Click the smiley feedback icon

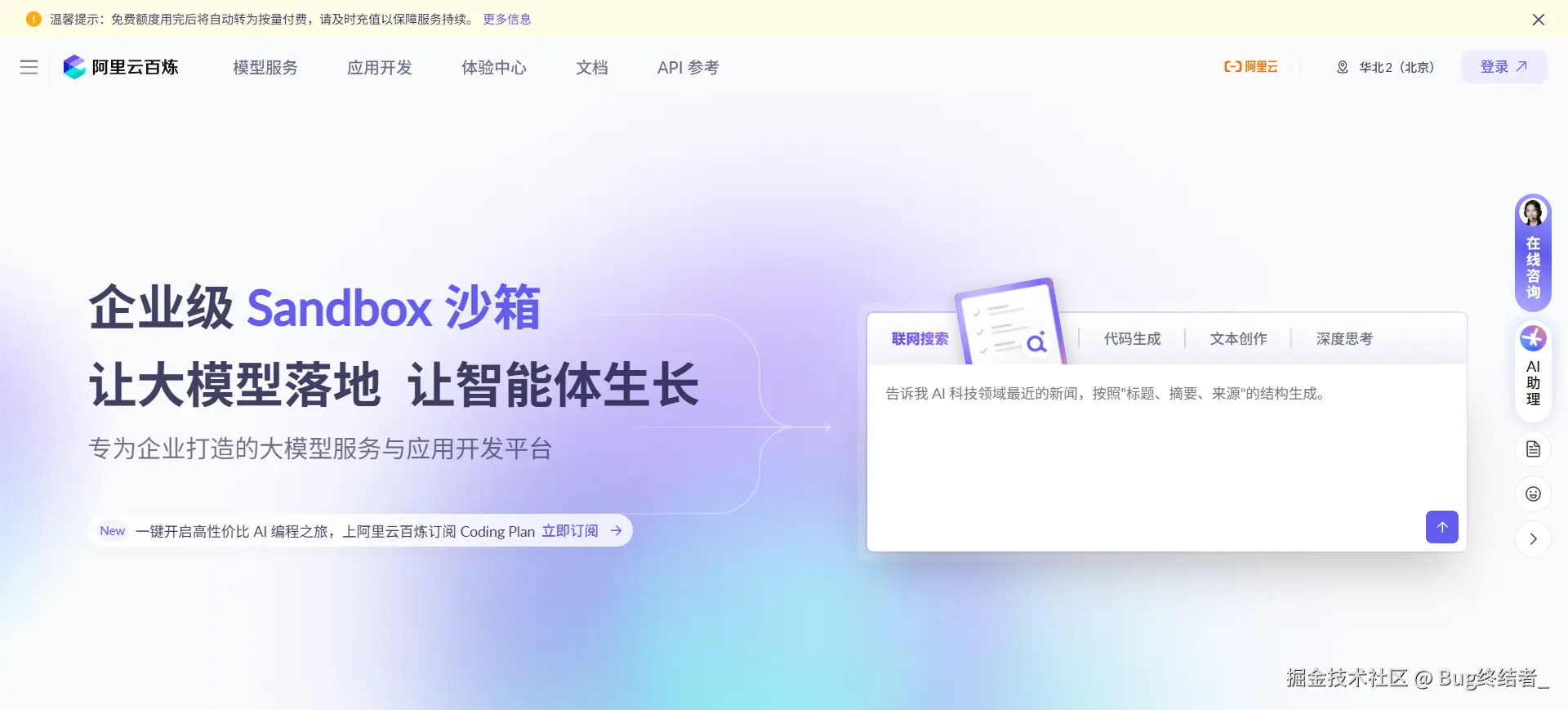tap(1533, 494)
